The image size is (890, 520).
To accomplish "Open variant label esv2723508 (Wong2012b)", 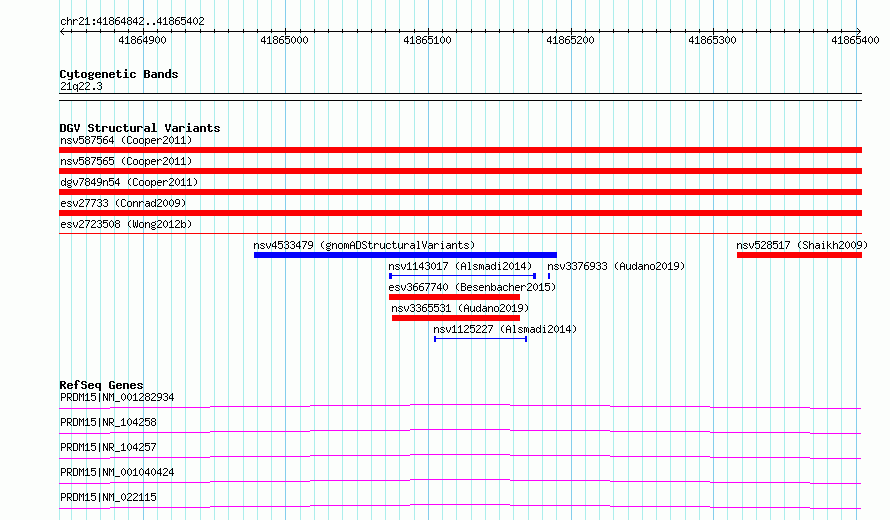I will 126,224.
